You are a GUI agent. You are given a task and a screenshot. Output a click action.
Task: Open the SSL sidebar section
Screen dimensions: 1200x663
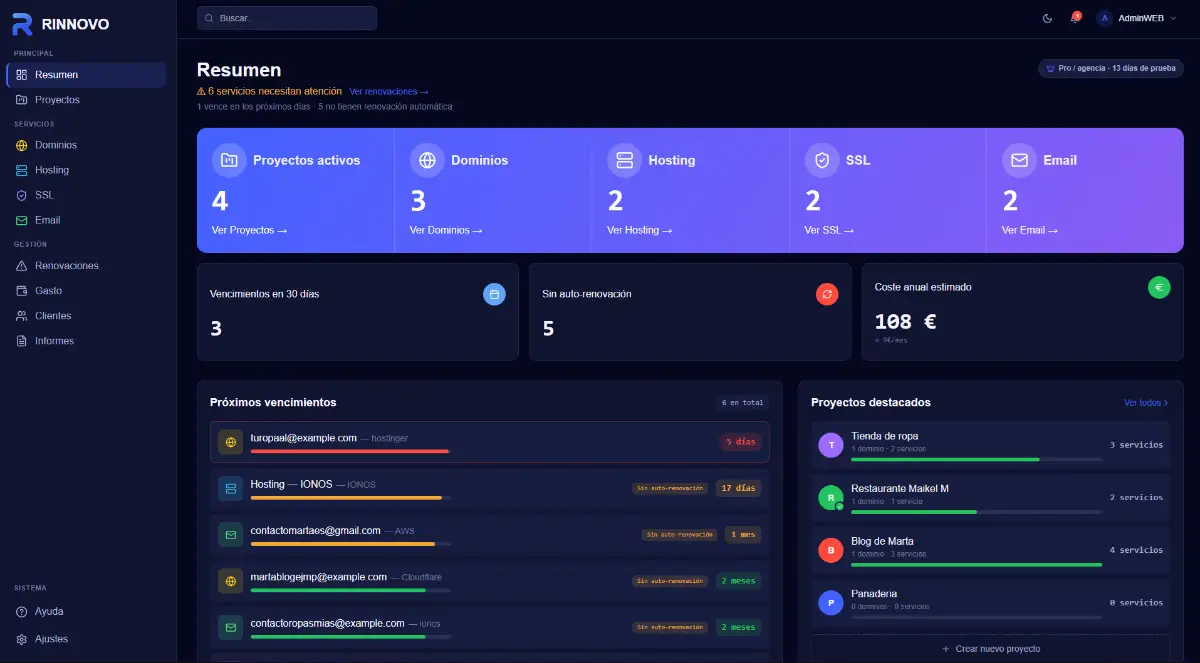coord(86,195)
